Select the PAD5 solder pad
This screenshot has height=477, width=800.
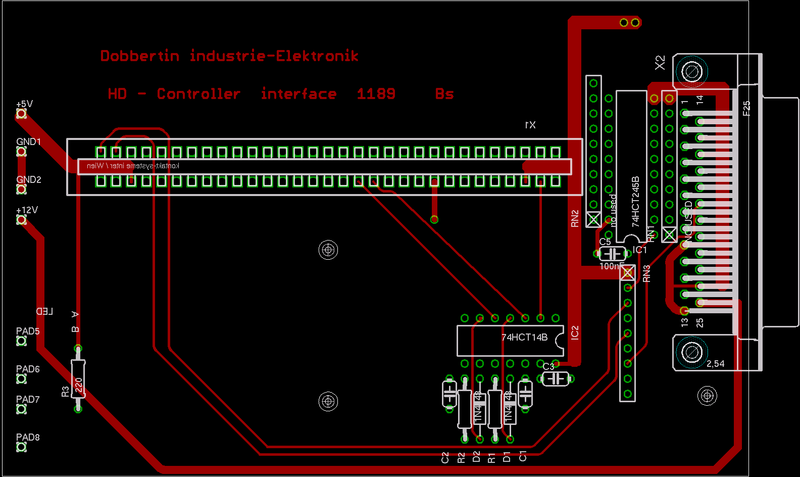tap(20, 342)
